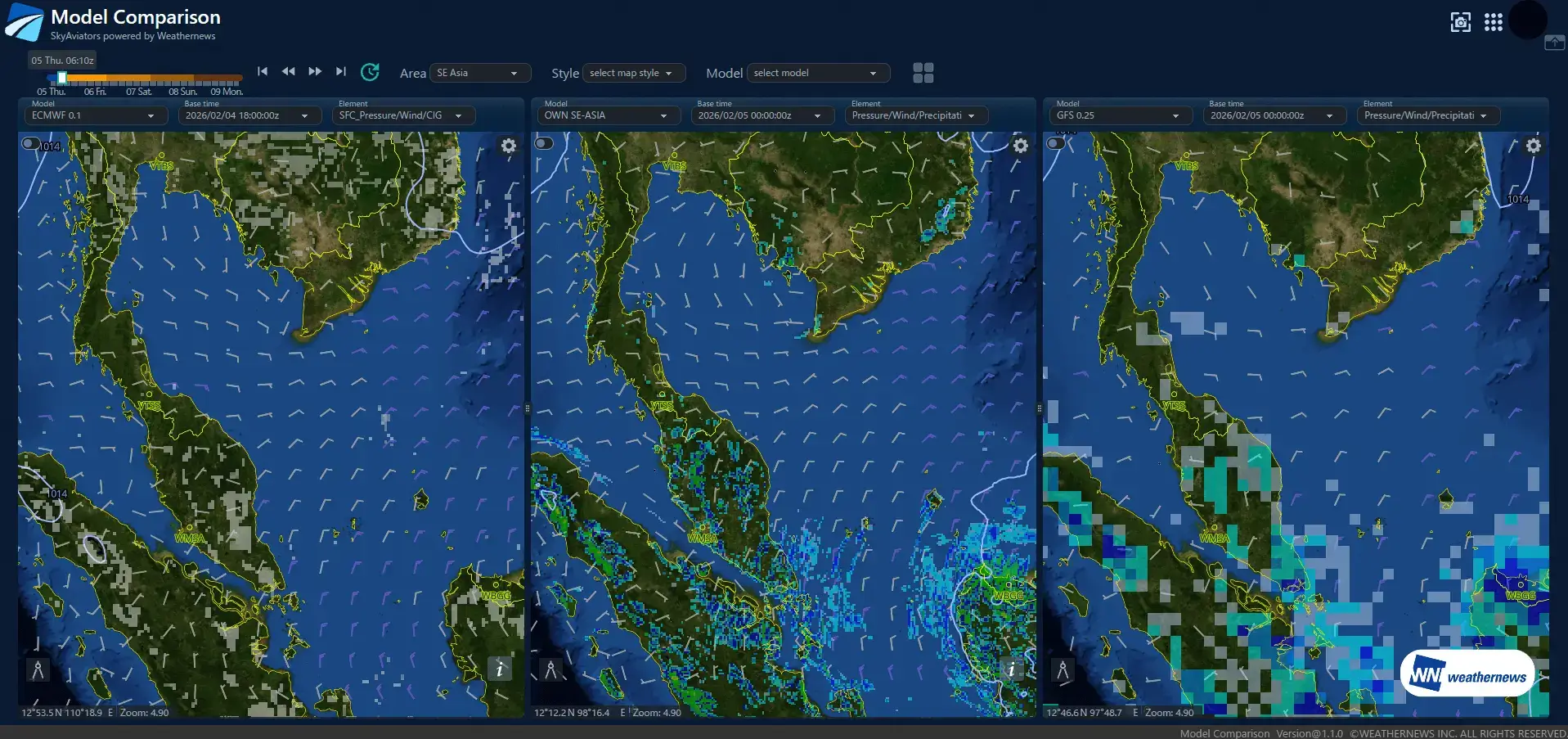Open the Area SE Asia dropdown
Image resolution: width=1568 pixels, height=739 pixels.
click(x=479, y=73)
